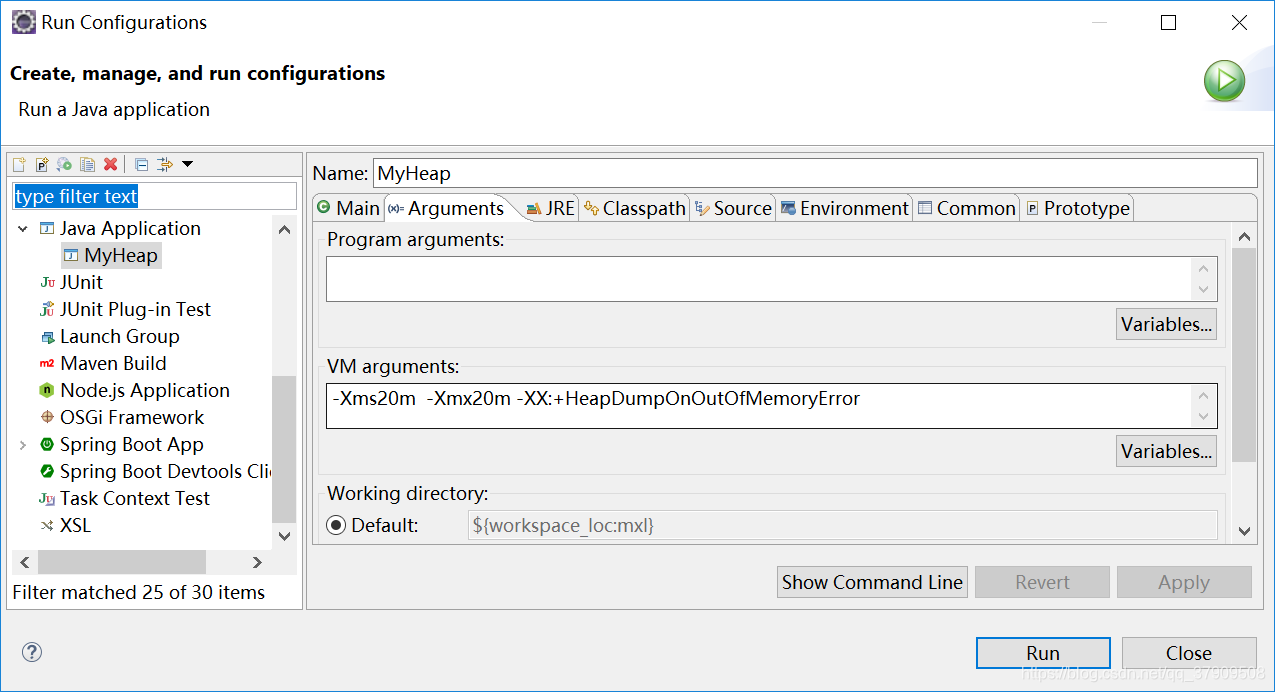The width and height of the screenshot is (1275, 692).
Task: Collapse all configuration tree items
Action: click(x=141, y=165)
